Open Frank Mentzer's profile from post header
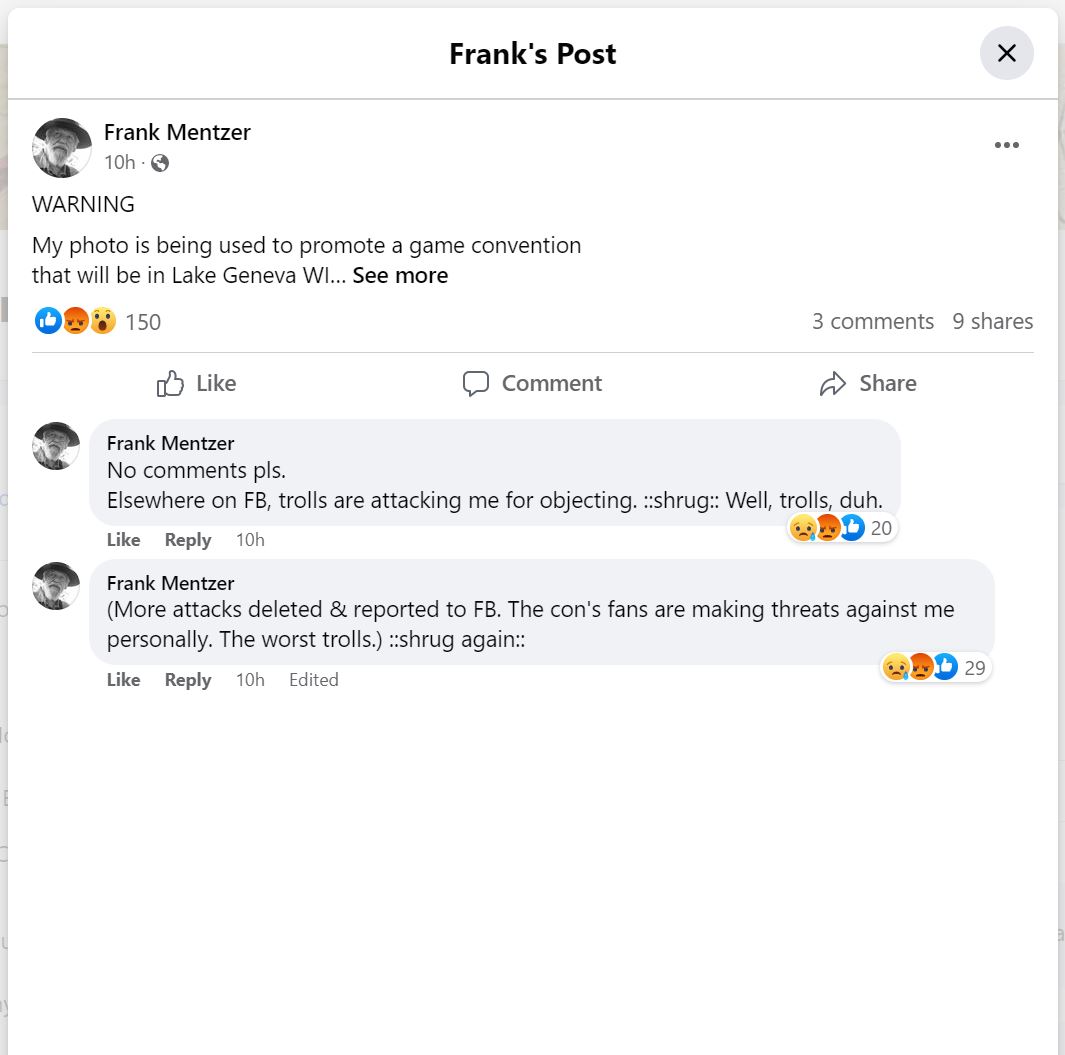The height and width of the screenshot is (1055, 1065). (x=177, y=132)
